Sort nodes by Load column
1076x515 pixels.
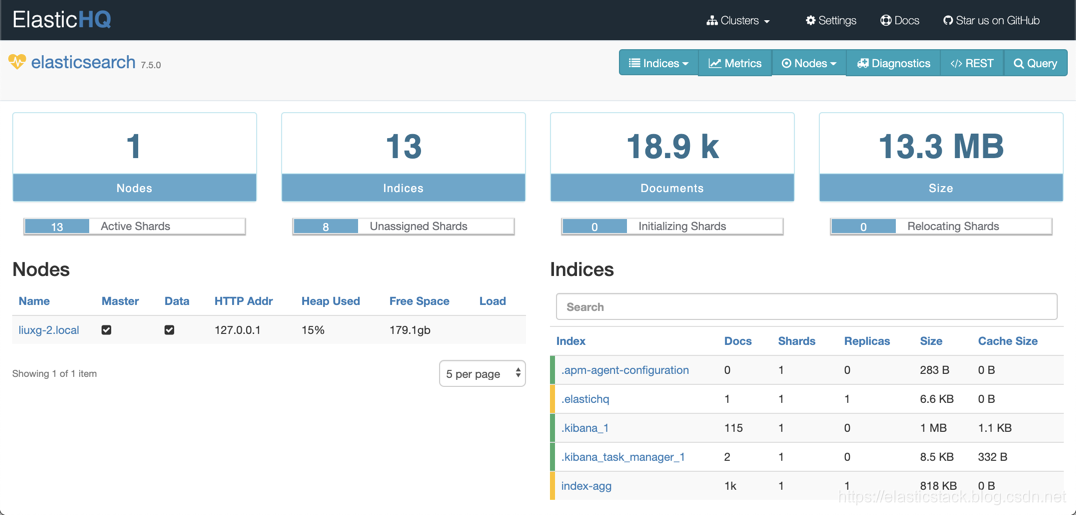tap(493, 301)
